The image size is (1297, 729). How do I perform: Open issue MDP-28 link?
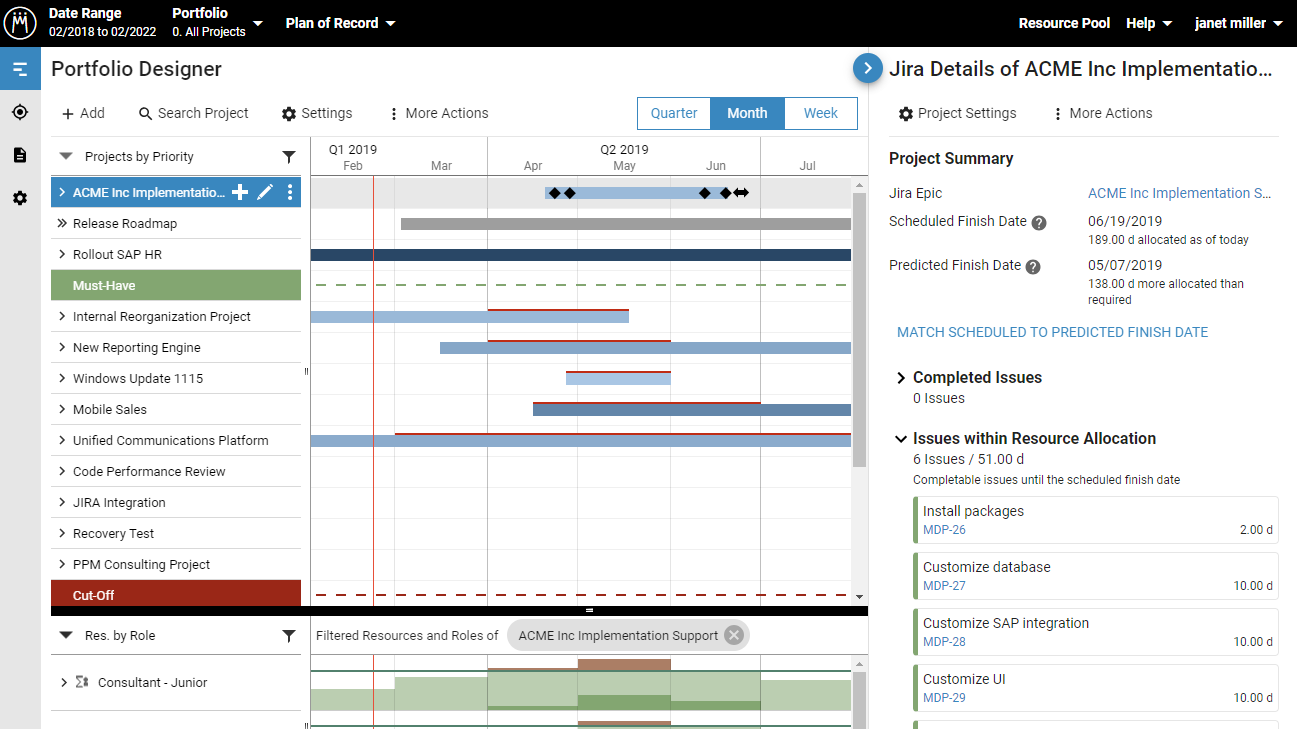pos(944,642)
